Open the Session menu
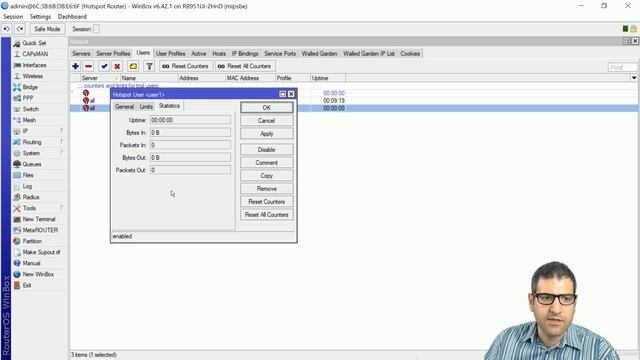This screenshot has width=640, height=360. (13, 17)
